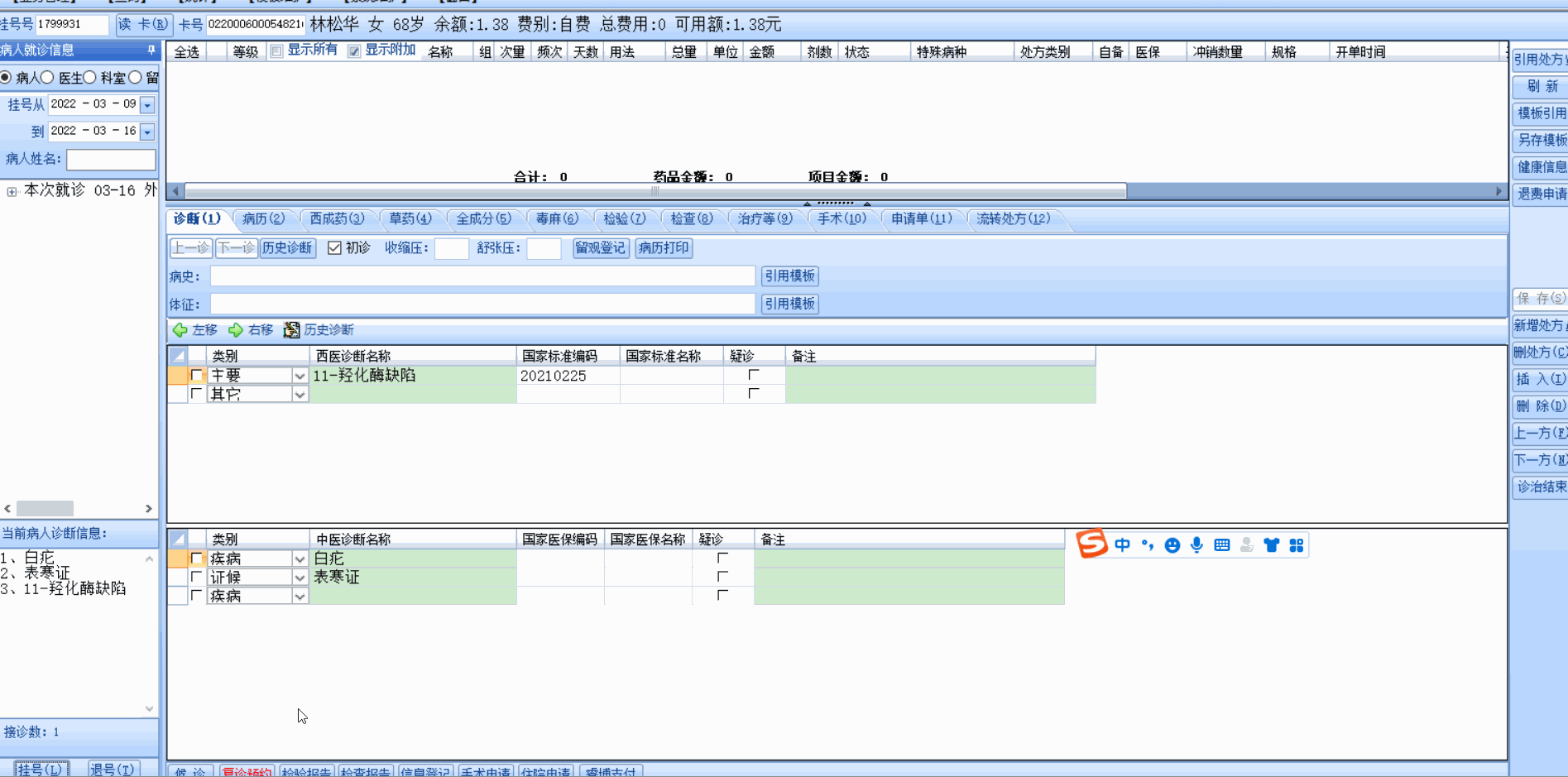1568x777 pixels.
Task: Click the 历史诊断 button beside 下一诊
Action: (x=287, y=248)
